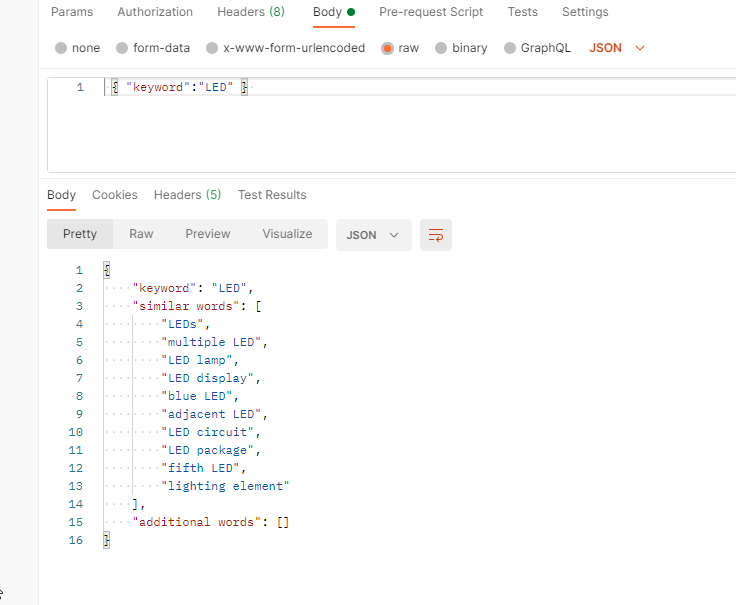
Task: Select the none body type radio
Action: point(61,48)
